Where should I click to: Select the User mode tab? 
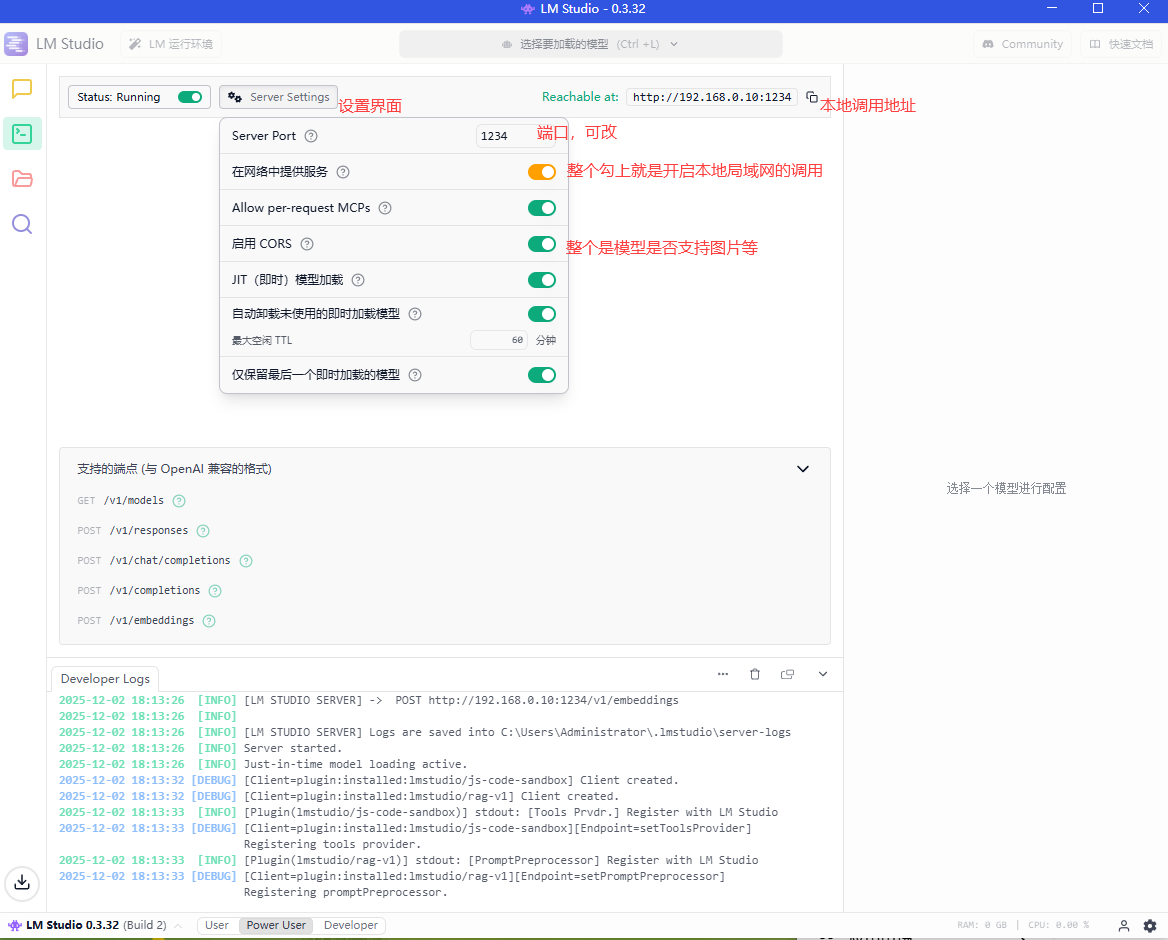click(217, 926)
